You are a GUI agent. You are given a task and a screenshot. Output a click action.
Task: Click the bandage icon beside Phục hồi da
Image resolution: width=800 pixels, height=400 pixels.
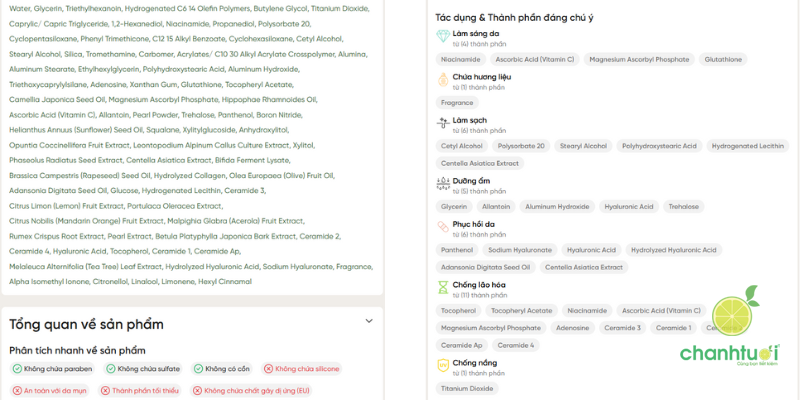click(x=443, y=227)
